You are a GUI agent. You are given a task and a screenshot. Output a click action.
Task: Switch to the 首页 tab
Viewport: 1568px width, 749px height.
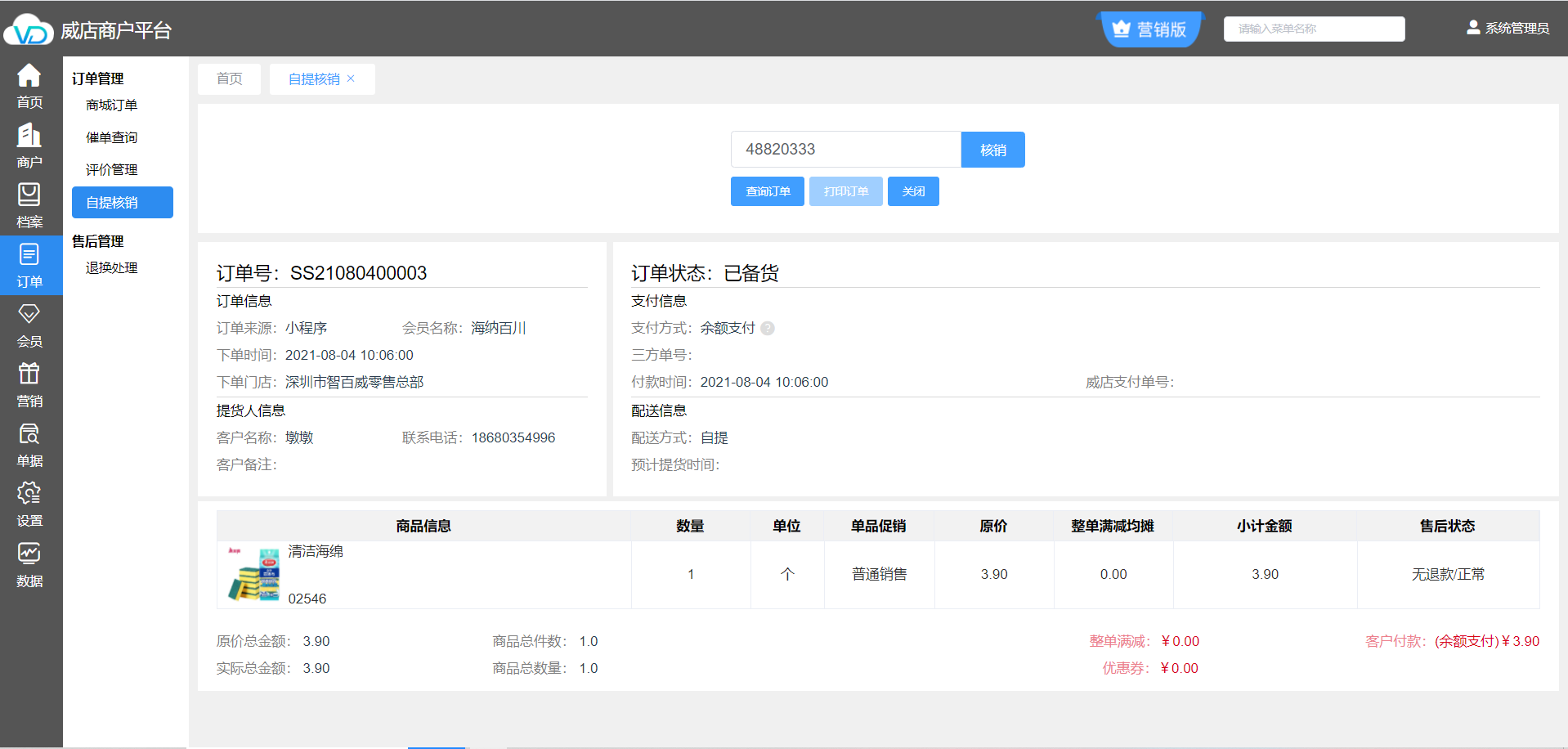229,79
